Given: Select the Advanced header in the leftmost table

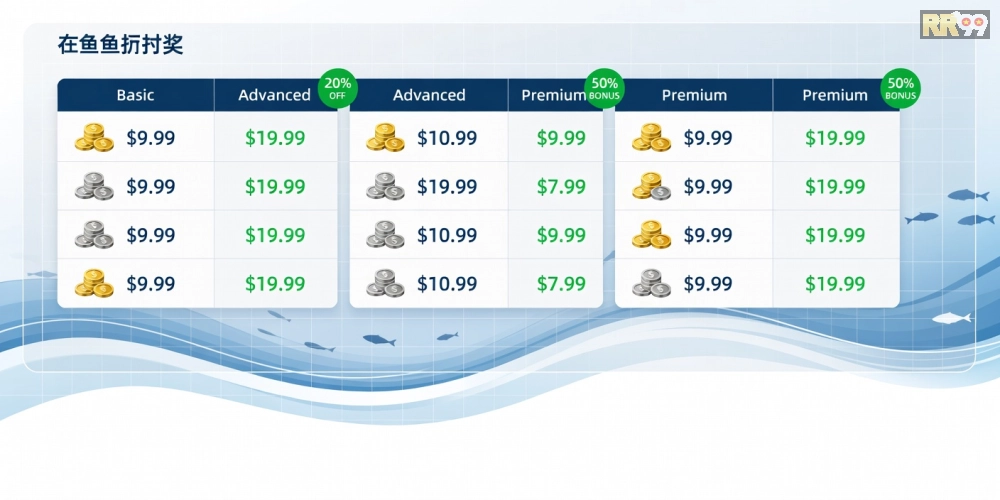Looking at the screenshot, I should point(274,95).
